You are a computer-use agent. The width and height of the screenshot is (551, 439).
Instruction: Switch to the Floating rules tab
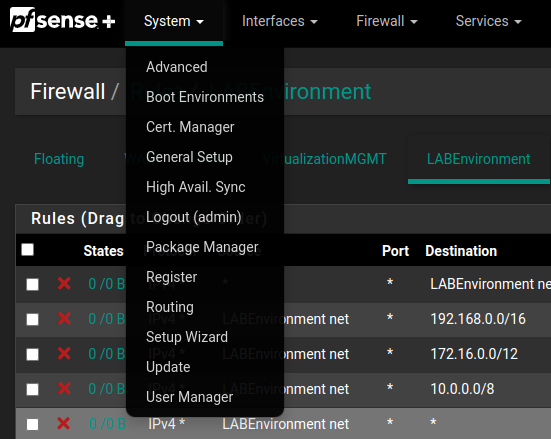59,159
